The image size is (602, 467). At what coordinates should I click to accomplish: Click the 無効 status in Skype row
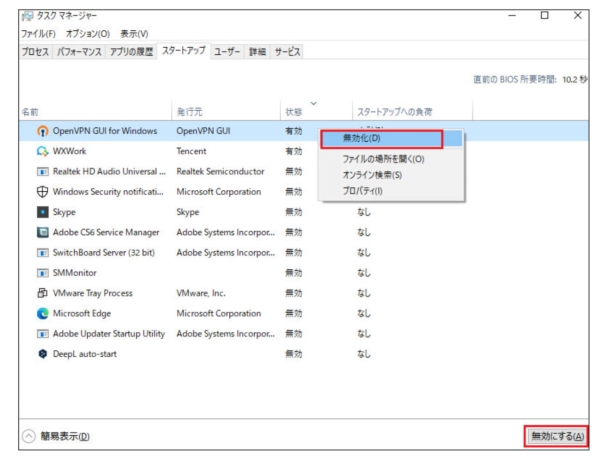[294, 212]
